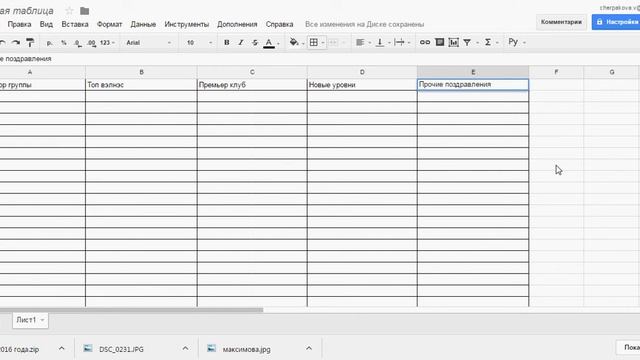Insert a chart icon
The image size is (640, 360).
[453, 42]
